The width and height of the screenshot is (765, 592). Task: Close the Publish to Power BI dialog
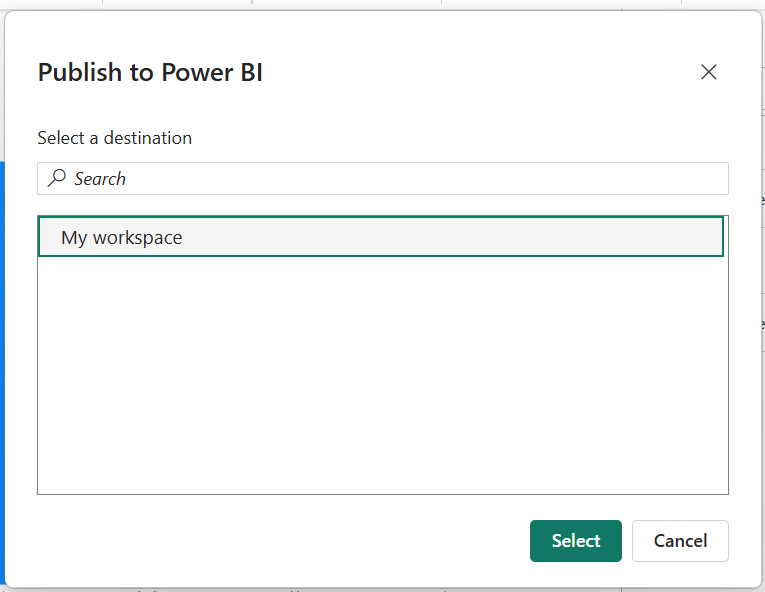click(708, 72)
